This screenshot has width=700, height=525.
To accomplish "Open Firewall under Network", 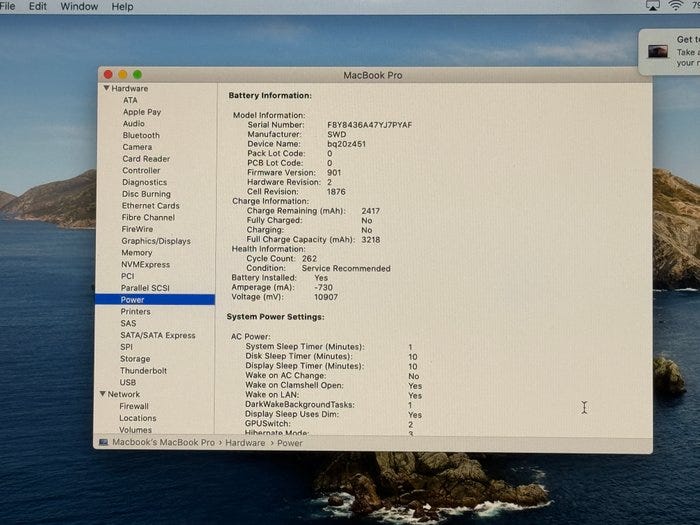I will (x=134, y=407).
